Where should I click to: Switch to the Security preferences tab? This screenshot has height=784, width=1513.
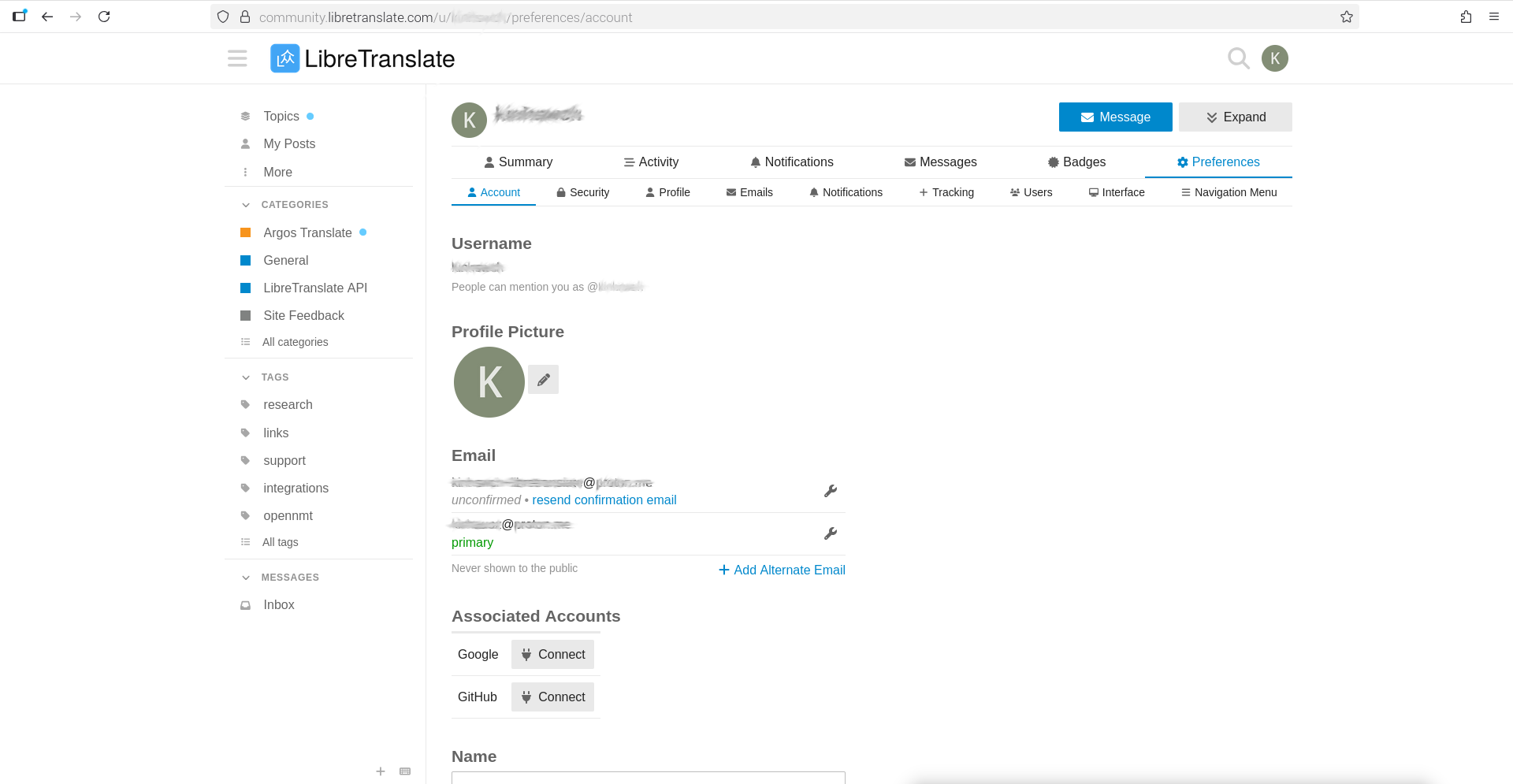[583, 192]
